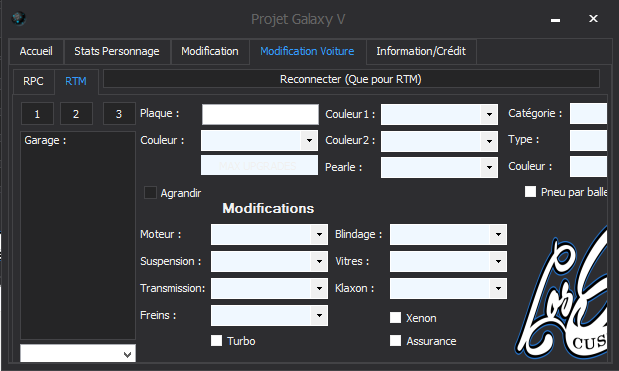Expand the Transmission dropdown
Viewport: 619px width, 371px height.
pos(269,289)
